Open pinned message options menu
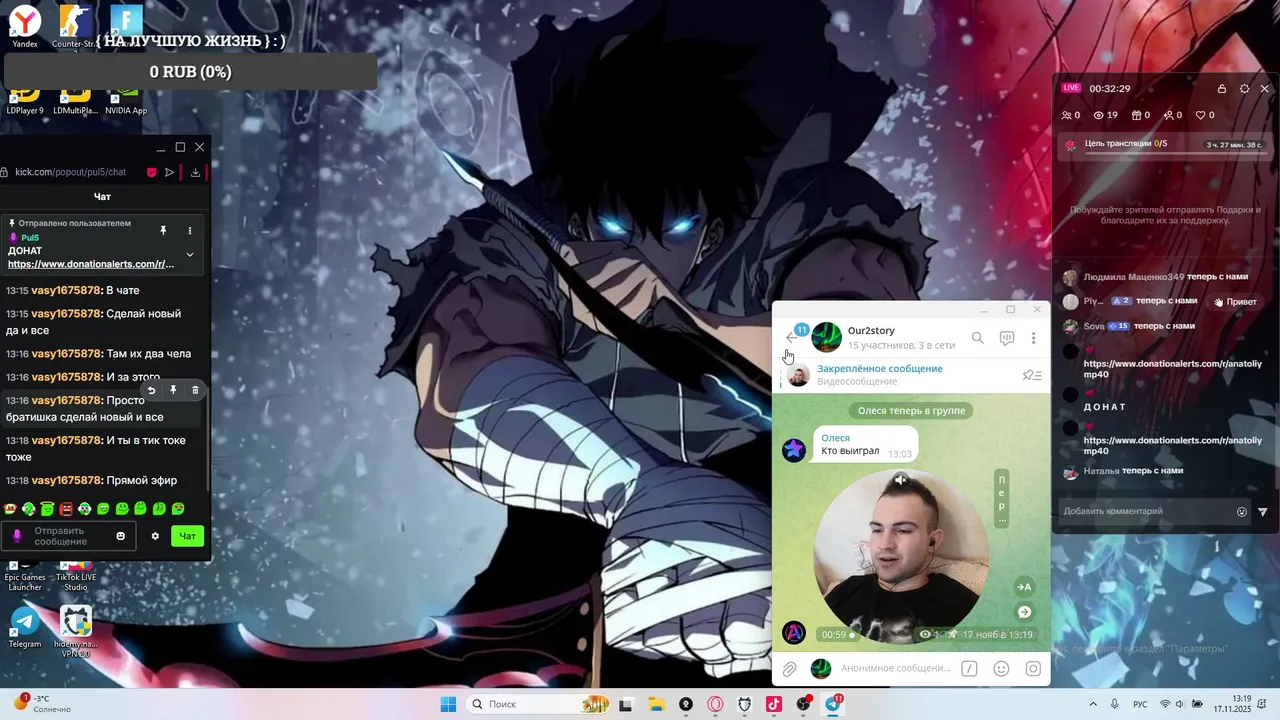Viewport: 1280px width, 720px height. 190,230
